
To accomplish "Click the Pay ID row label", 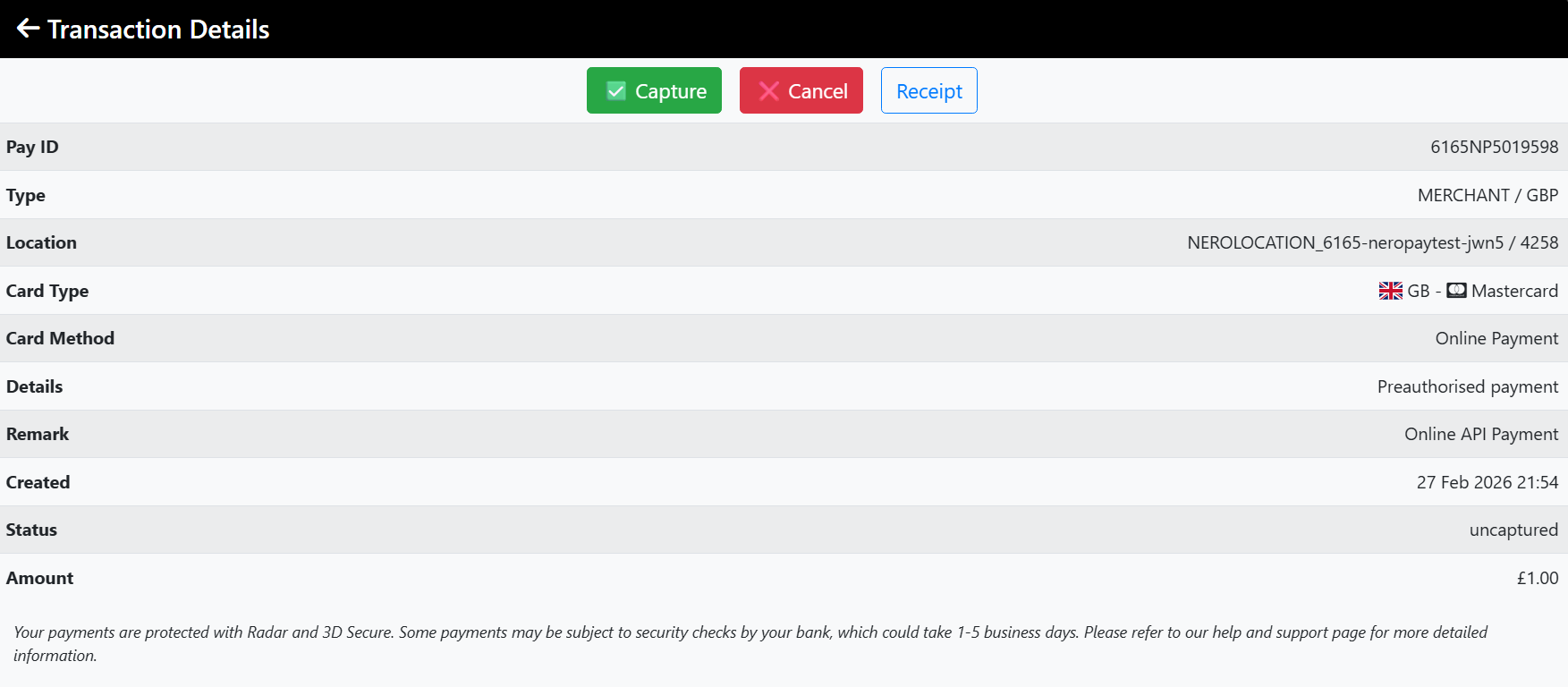I will (x=32, y=147).
